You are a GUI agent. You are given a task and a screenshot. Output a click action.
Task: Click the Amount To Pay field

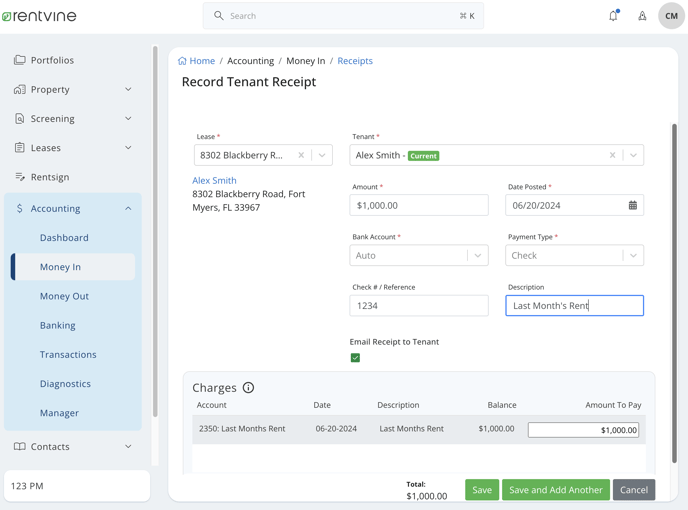(583, 430)
